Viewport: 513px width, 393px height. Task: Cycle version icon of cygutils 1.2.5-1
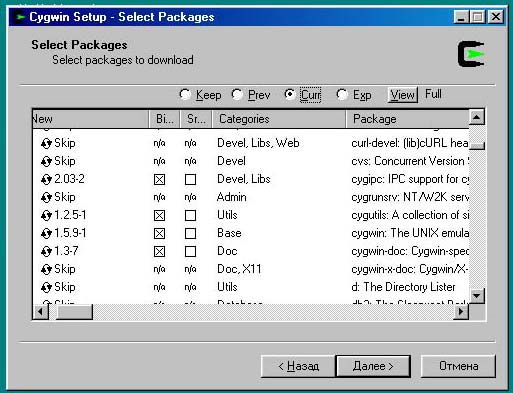46,216
